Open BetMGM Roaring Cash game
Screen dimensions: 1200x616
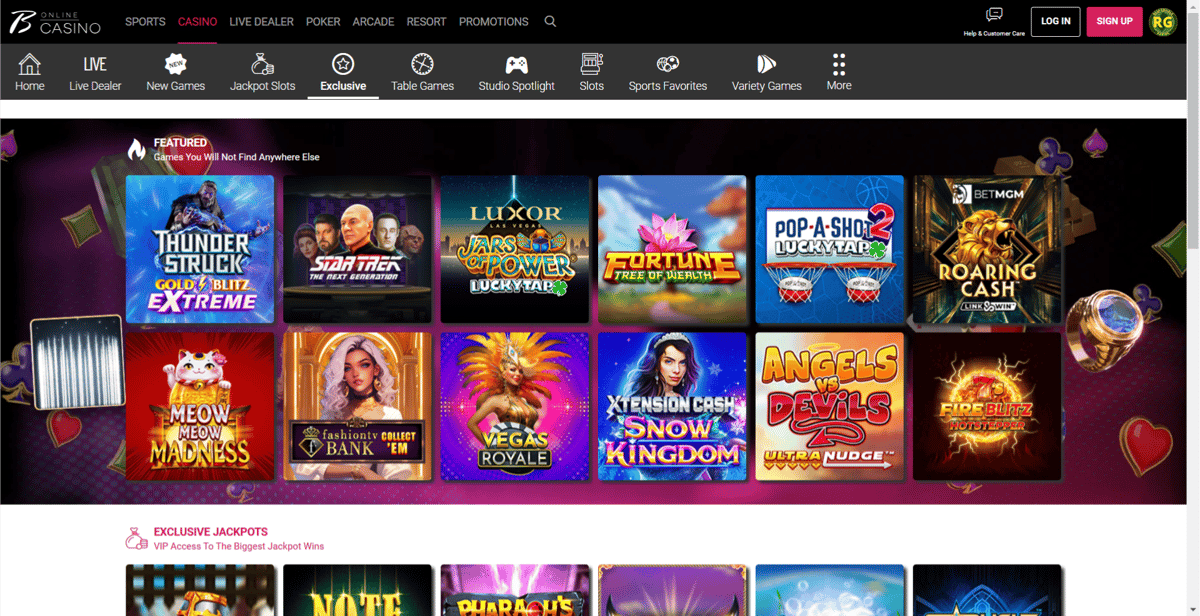point(987,250)
